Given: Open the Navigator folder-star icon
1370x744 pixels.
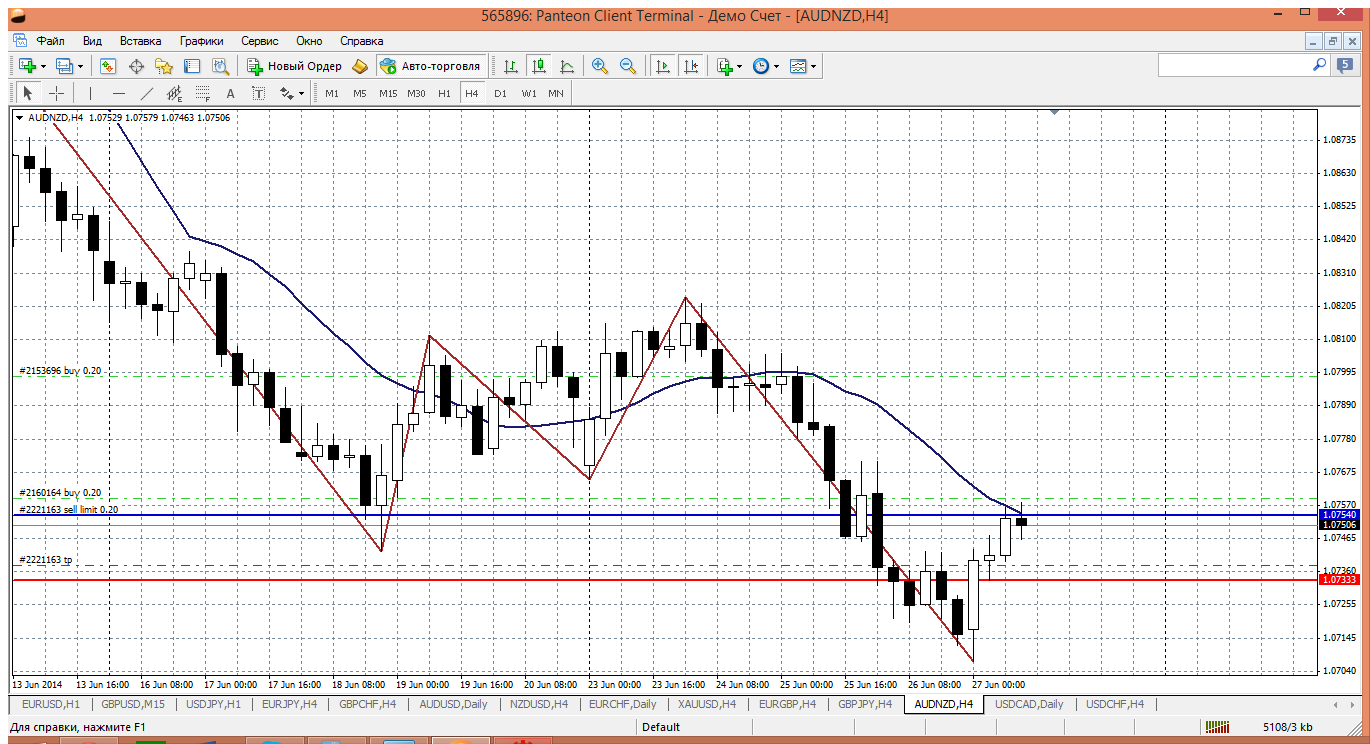Looking at the screenshot, I should pyautogui.click(x=164, y=66).
